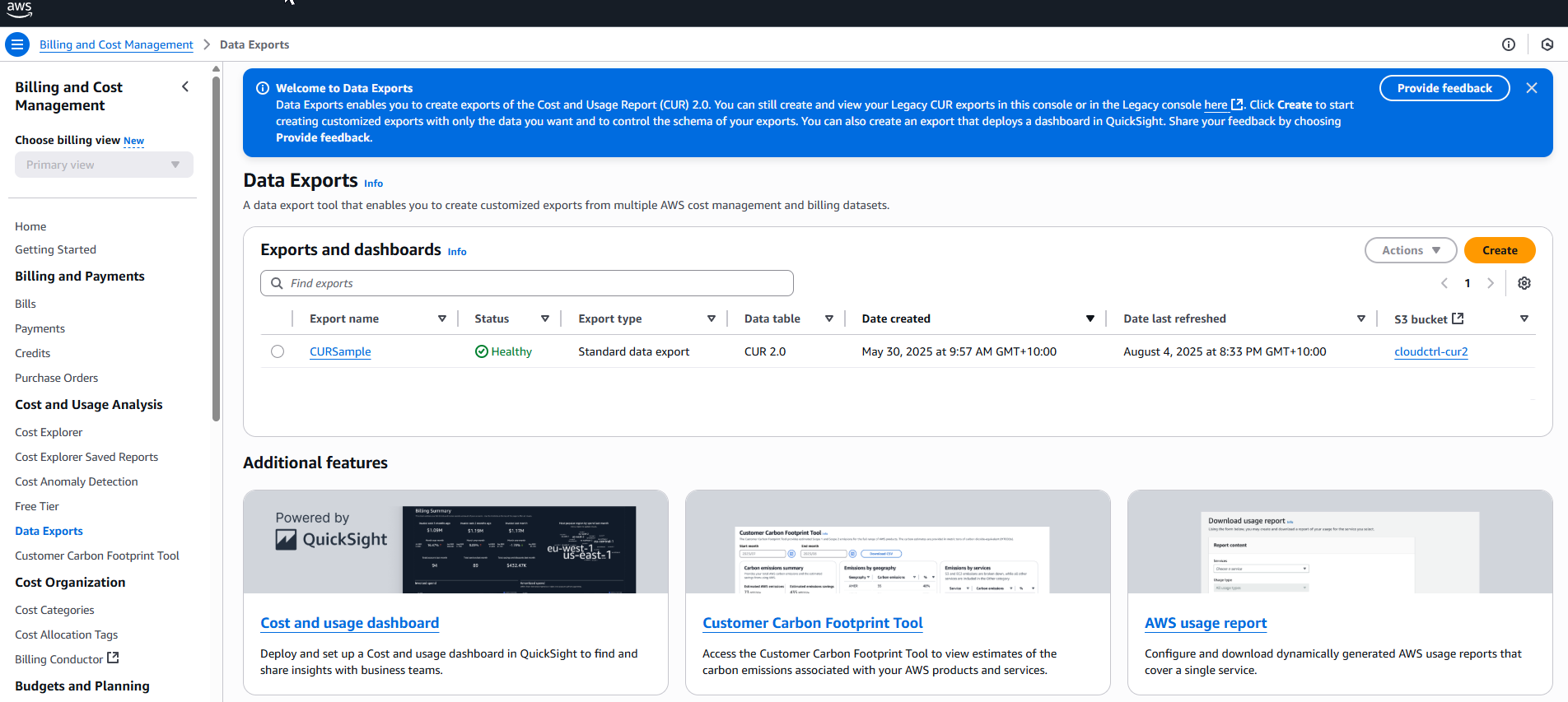1568x702 pixels.
Task: Open the hexagon clock icon in the header
Action: [1547, 44]
